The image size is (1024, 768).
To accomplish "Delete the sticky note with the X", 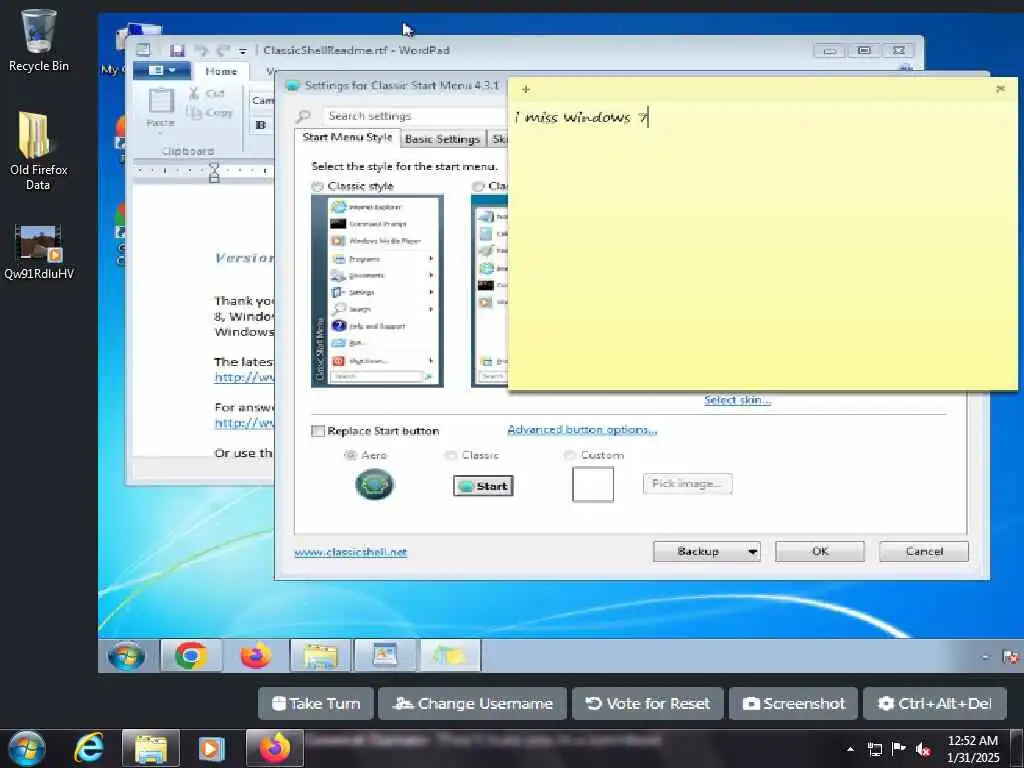I will pos(1000,89).
